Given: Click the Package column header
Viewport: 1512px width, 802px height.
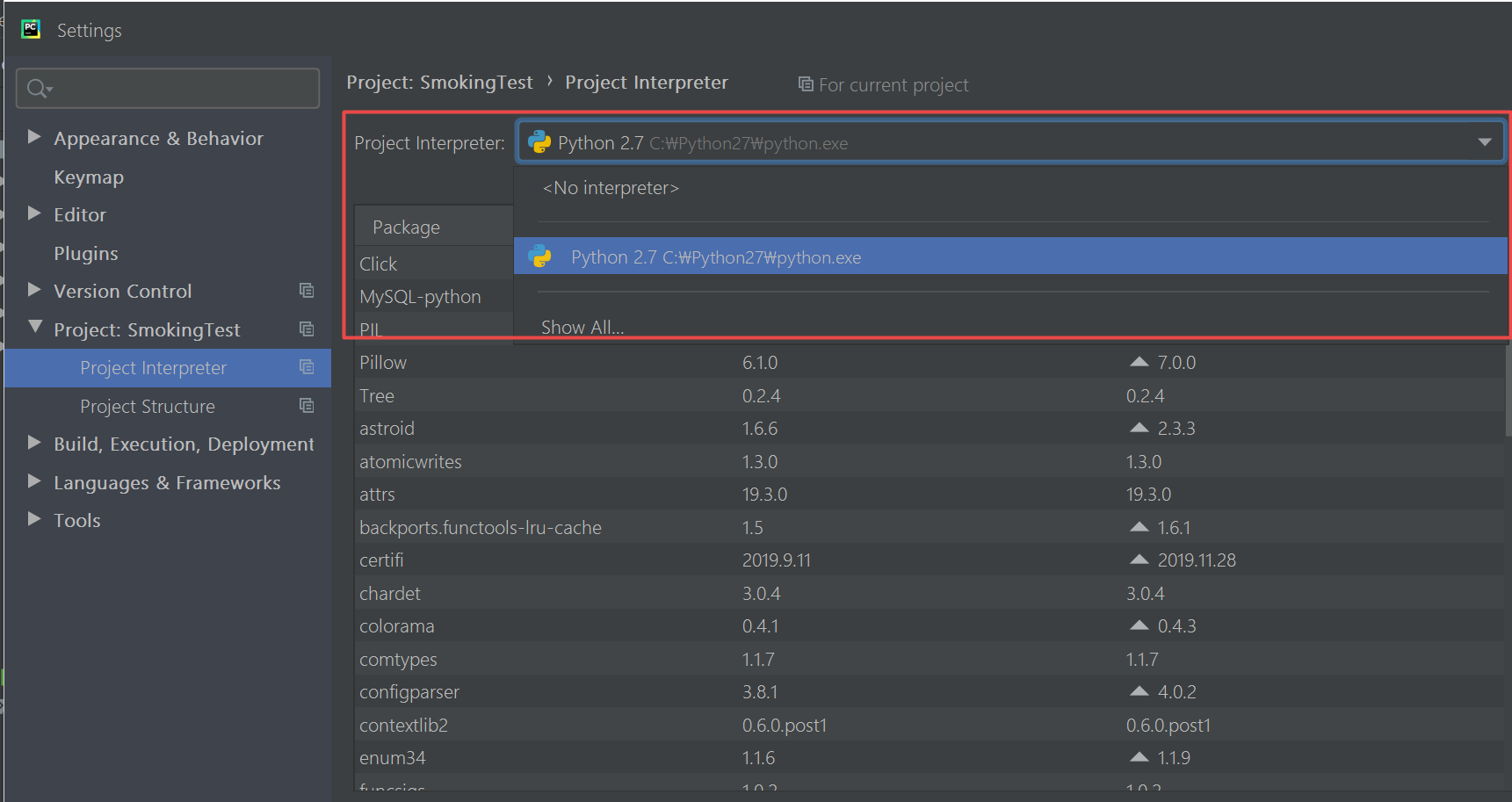Looking at the screenshot, I should (x=434, y=227).
